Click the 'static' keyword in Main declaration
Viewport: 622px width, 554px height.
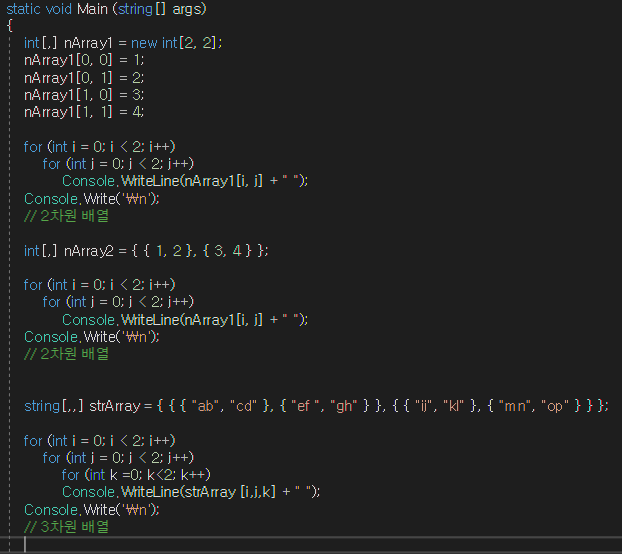(23, 9)
